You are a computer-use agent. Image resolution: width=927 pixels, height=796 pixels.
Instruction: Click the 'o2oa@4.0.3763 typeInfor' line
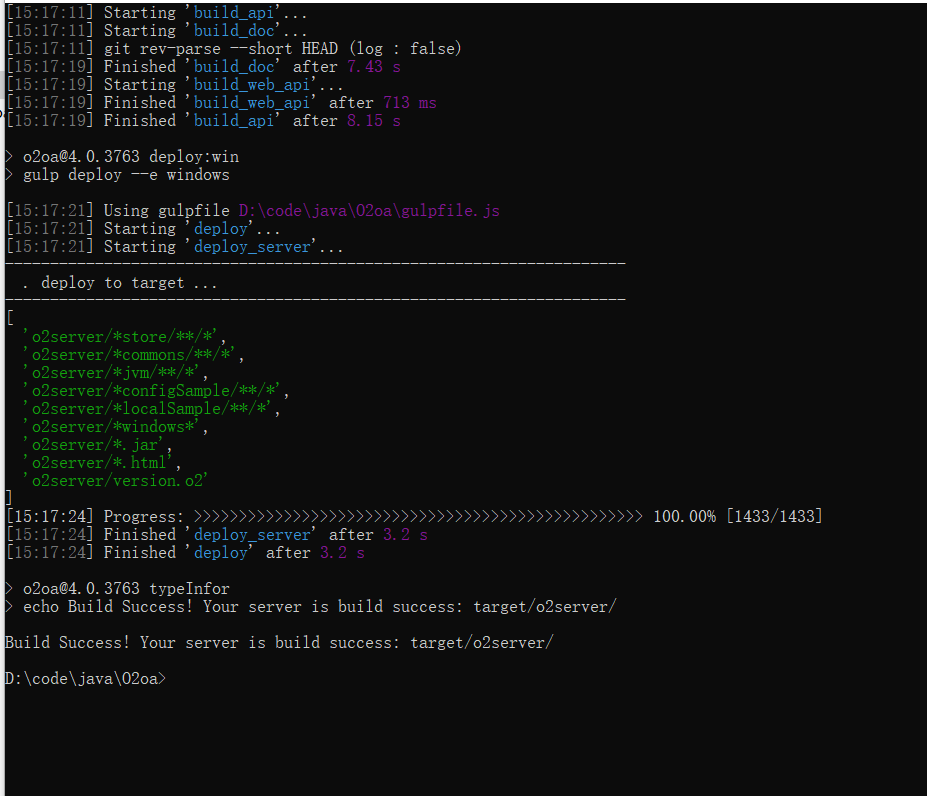click(x=126, y=589)
